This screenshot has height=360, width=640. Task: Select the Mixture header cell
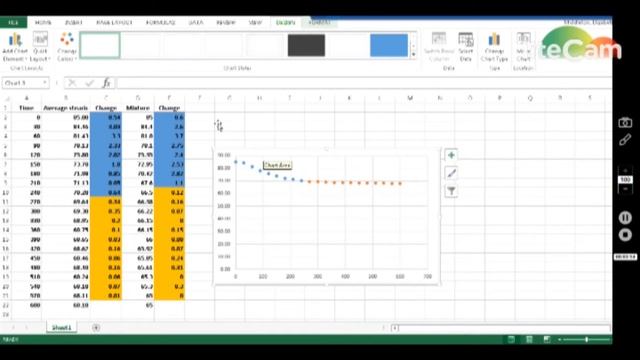(x=138, y=108)
